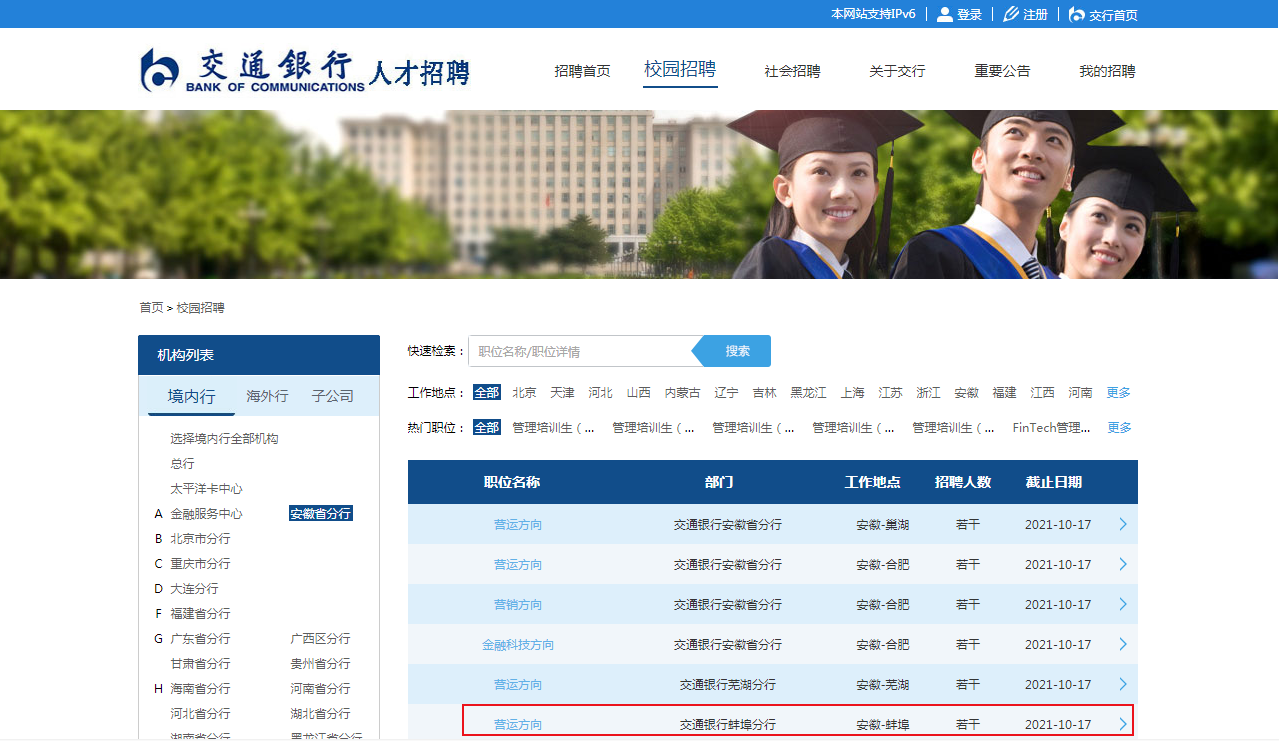Switch to 子公司 tab
Image resolution: width=1279 pixels, height=741 pixels.
click(x=332, y=396)
